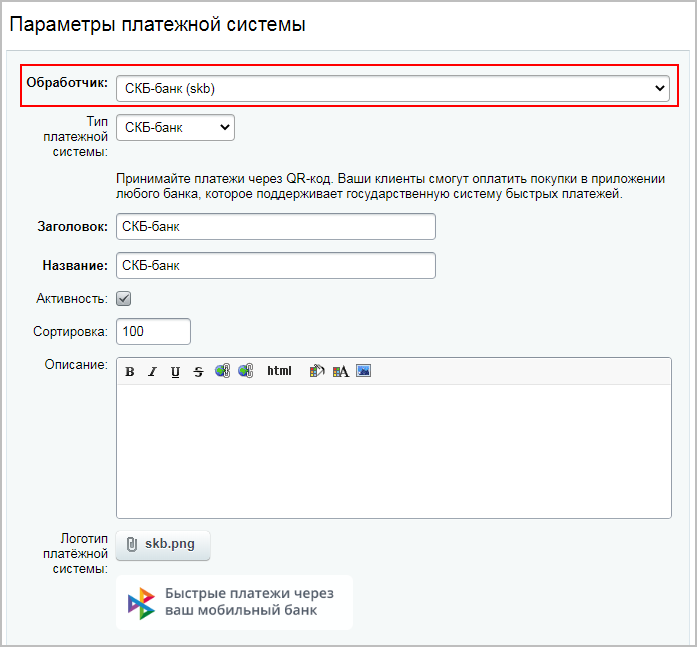Click the fast payments logo preview image
Screen dimensions: 697x647
click(x=234, y=602)
